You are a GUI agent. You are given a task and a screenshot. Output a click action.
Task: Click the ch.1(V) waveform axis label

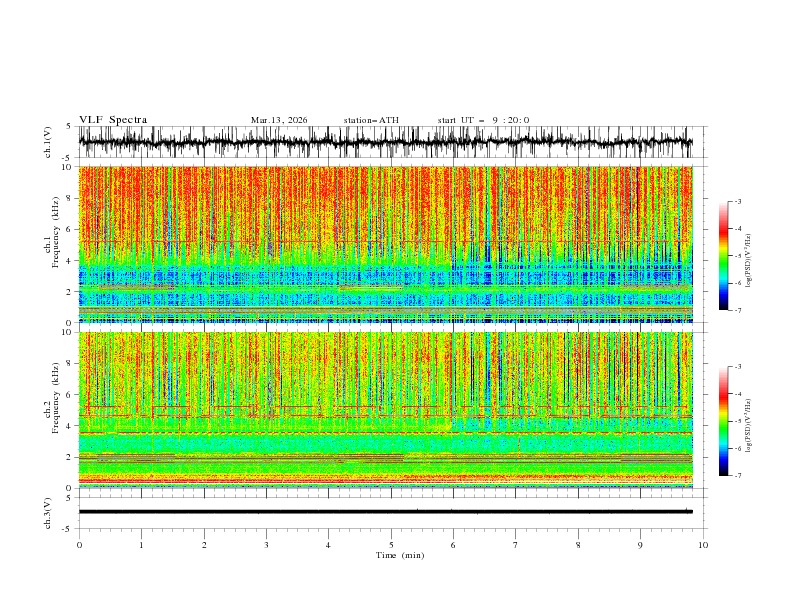click(x=48, y=142)
